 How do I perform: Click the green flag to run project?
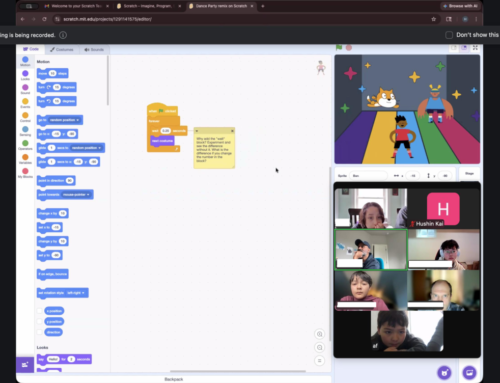click(339, 48)
